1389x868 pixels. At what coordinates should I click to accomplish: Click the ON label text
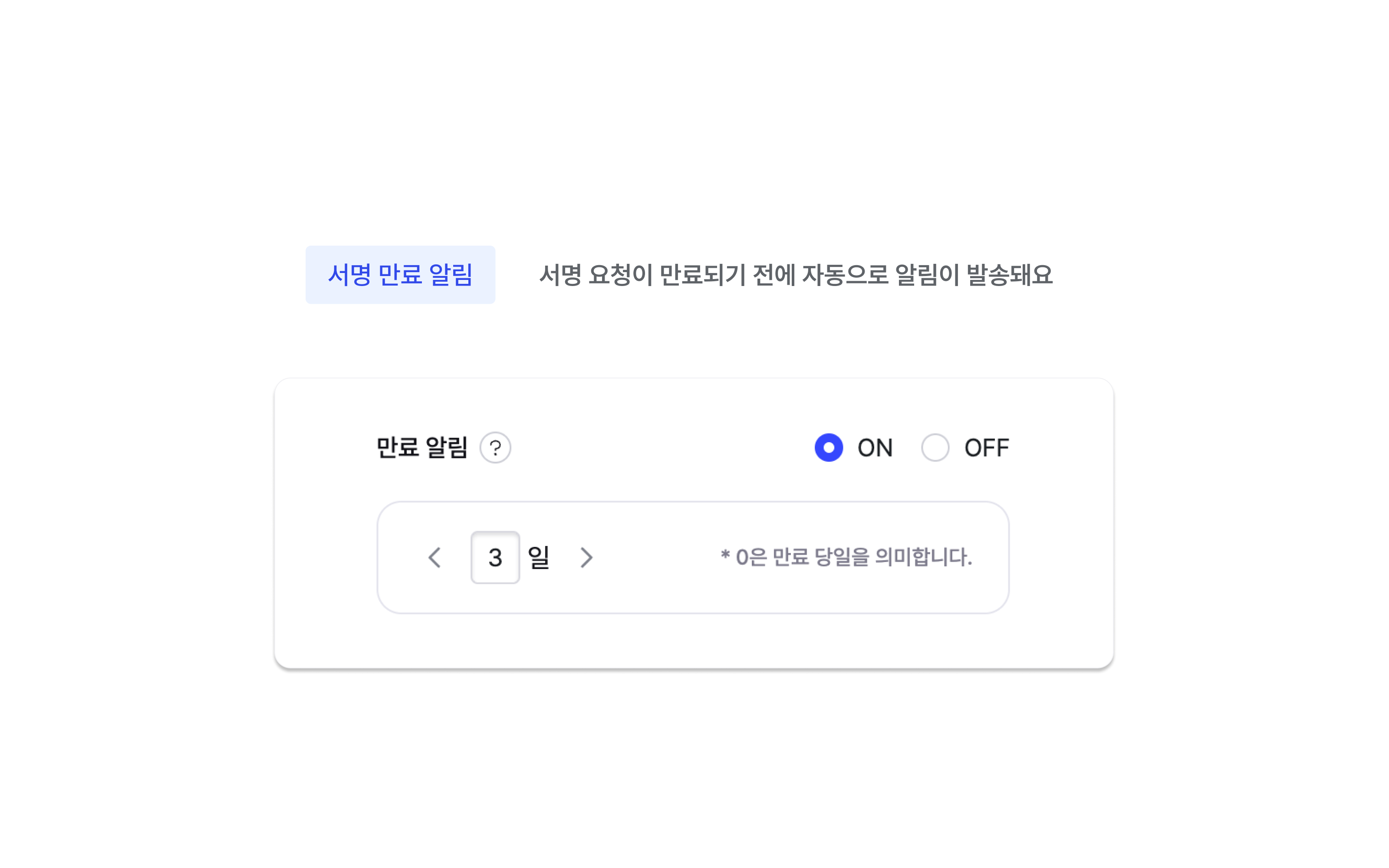click(x=875, y=448)
